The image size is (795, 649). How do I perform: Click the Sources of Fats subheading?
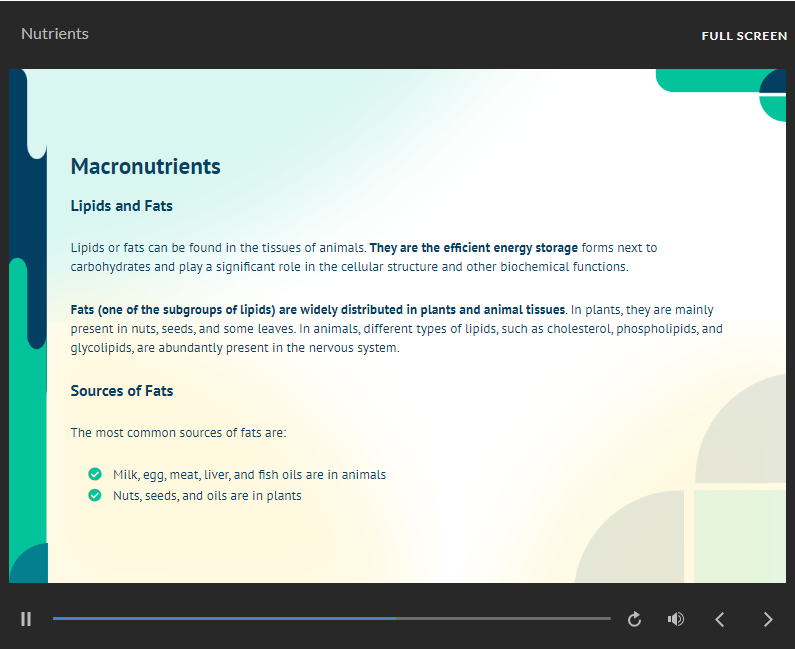(122, 391)
